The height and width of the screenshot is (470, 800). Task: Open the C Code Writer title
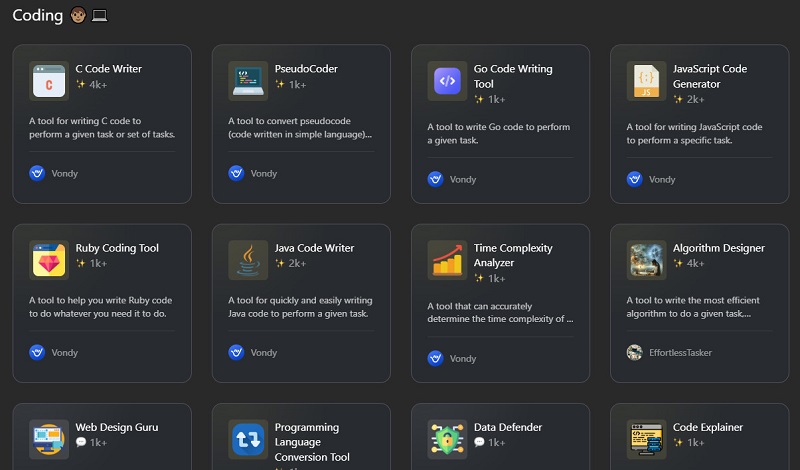(x=109, y=69)
